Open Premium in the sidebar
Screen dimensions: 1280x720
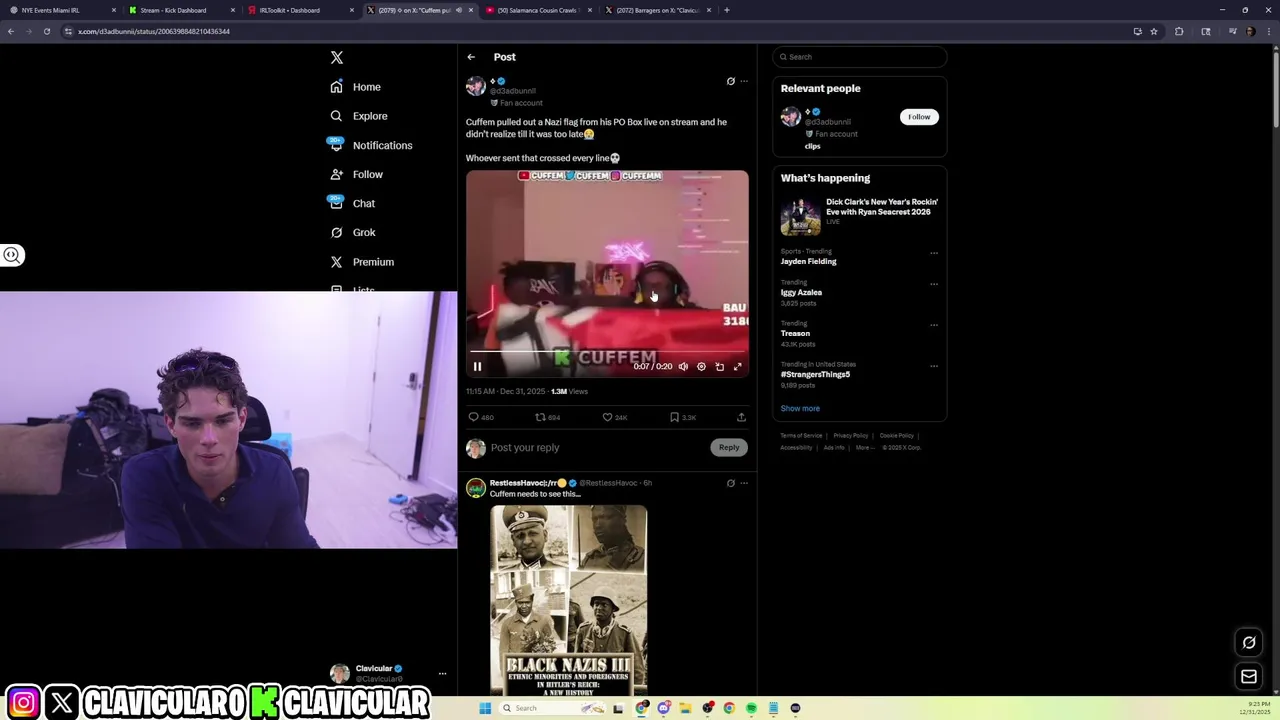tap(362, 262)
